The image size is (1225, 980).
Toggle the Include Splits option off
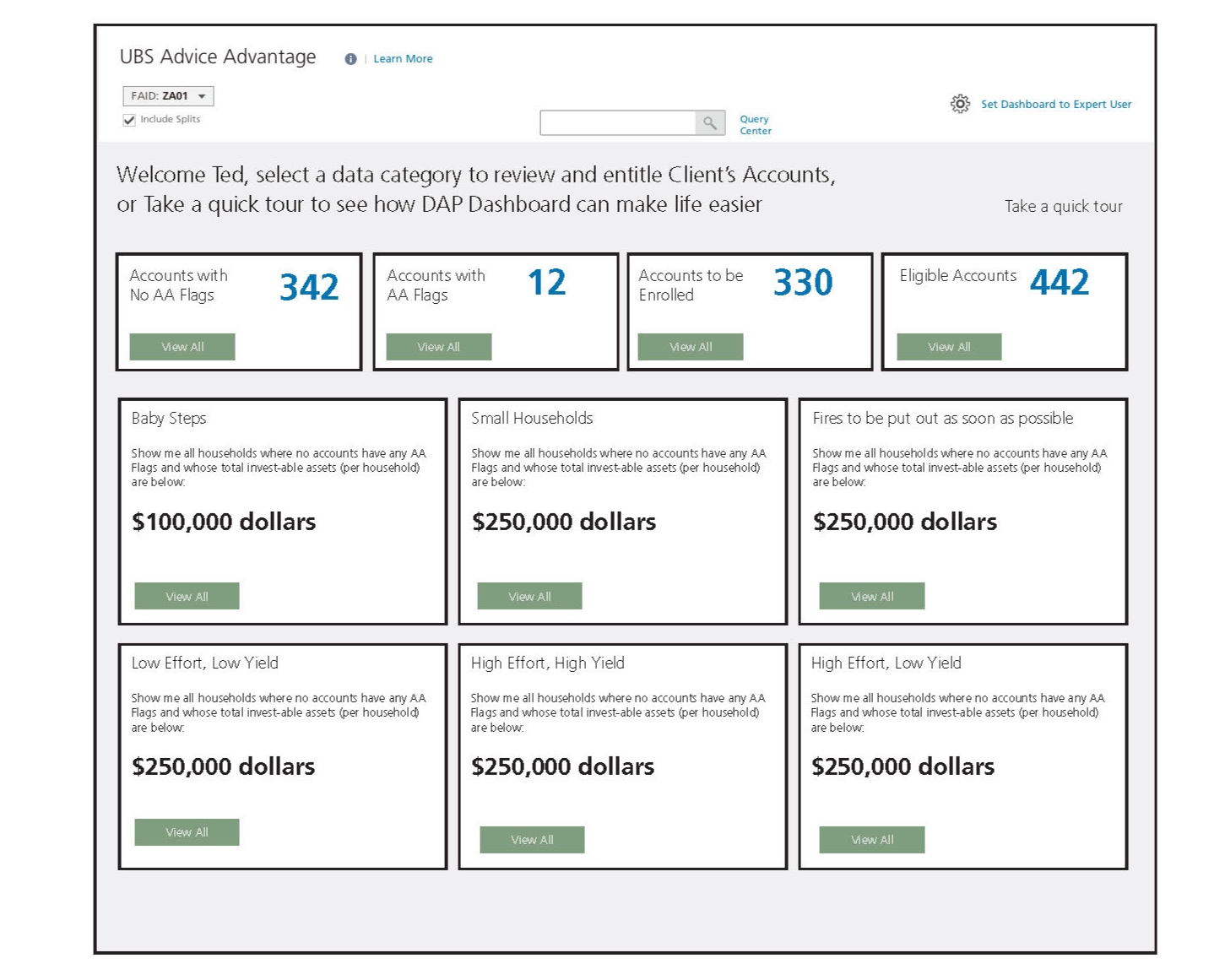click(x=128, y=119)
